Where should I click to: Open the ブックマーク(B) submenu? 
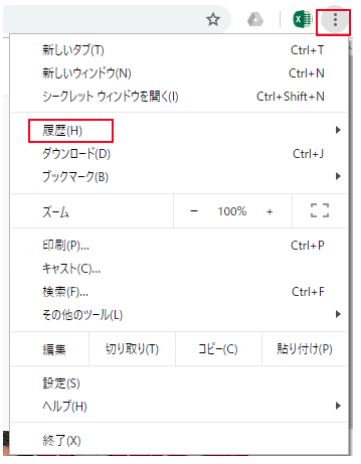tap(179, 177)
